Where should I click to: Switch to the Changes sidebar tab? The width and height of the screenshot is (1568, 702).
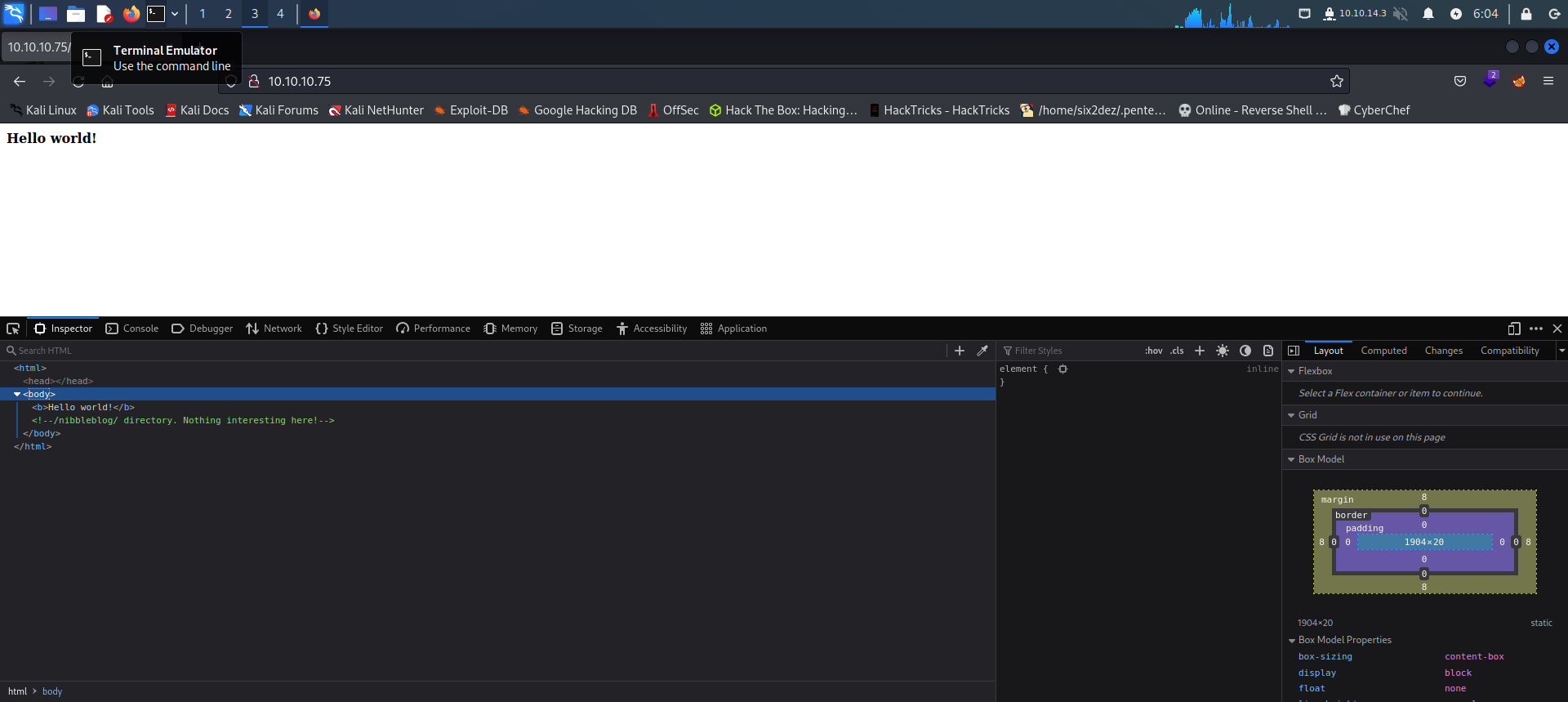pos(1443,351)
